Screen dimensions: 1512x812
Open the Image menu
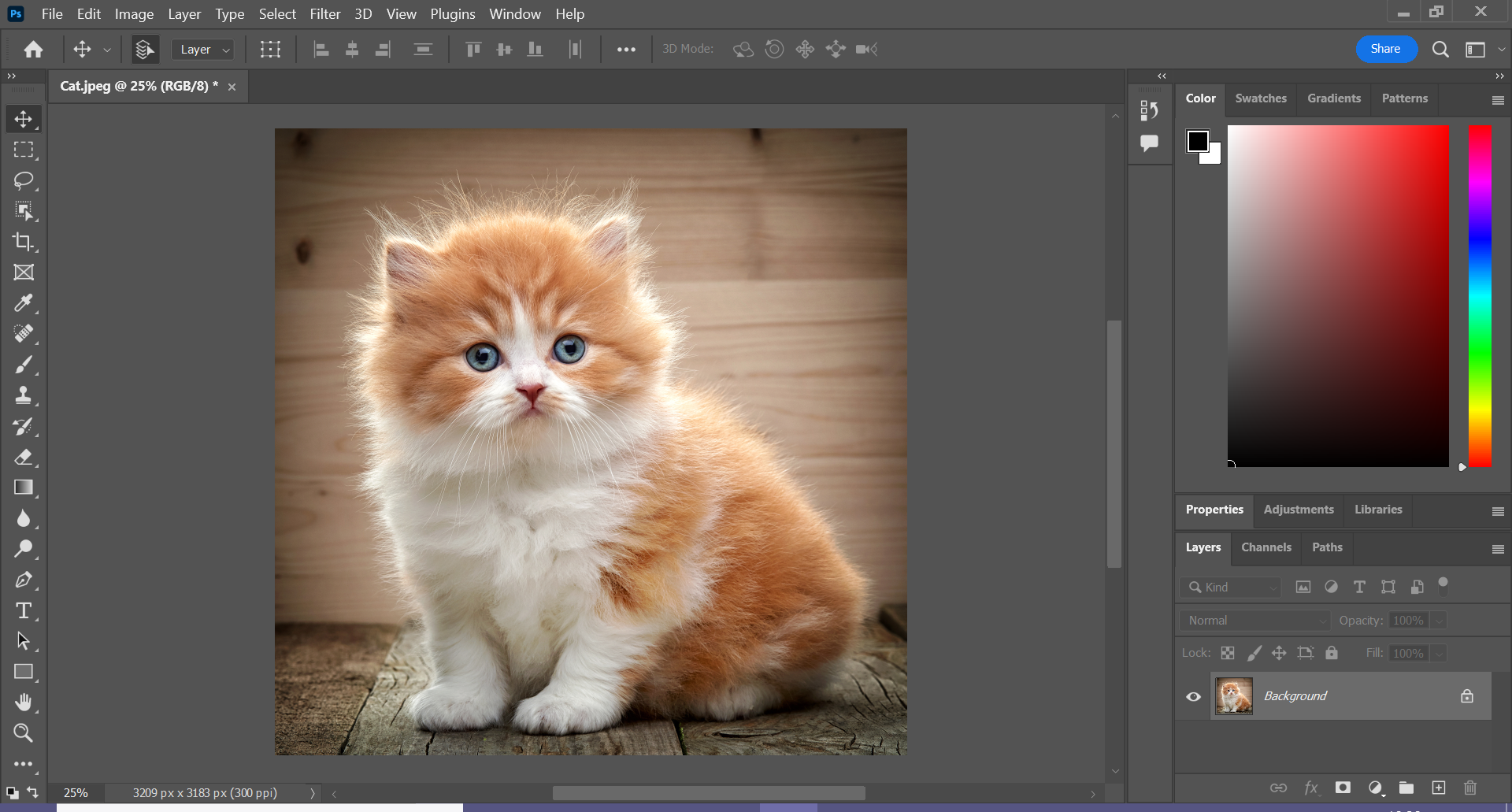click(134, 14)
